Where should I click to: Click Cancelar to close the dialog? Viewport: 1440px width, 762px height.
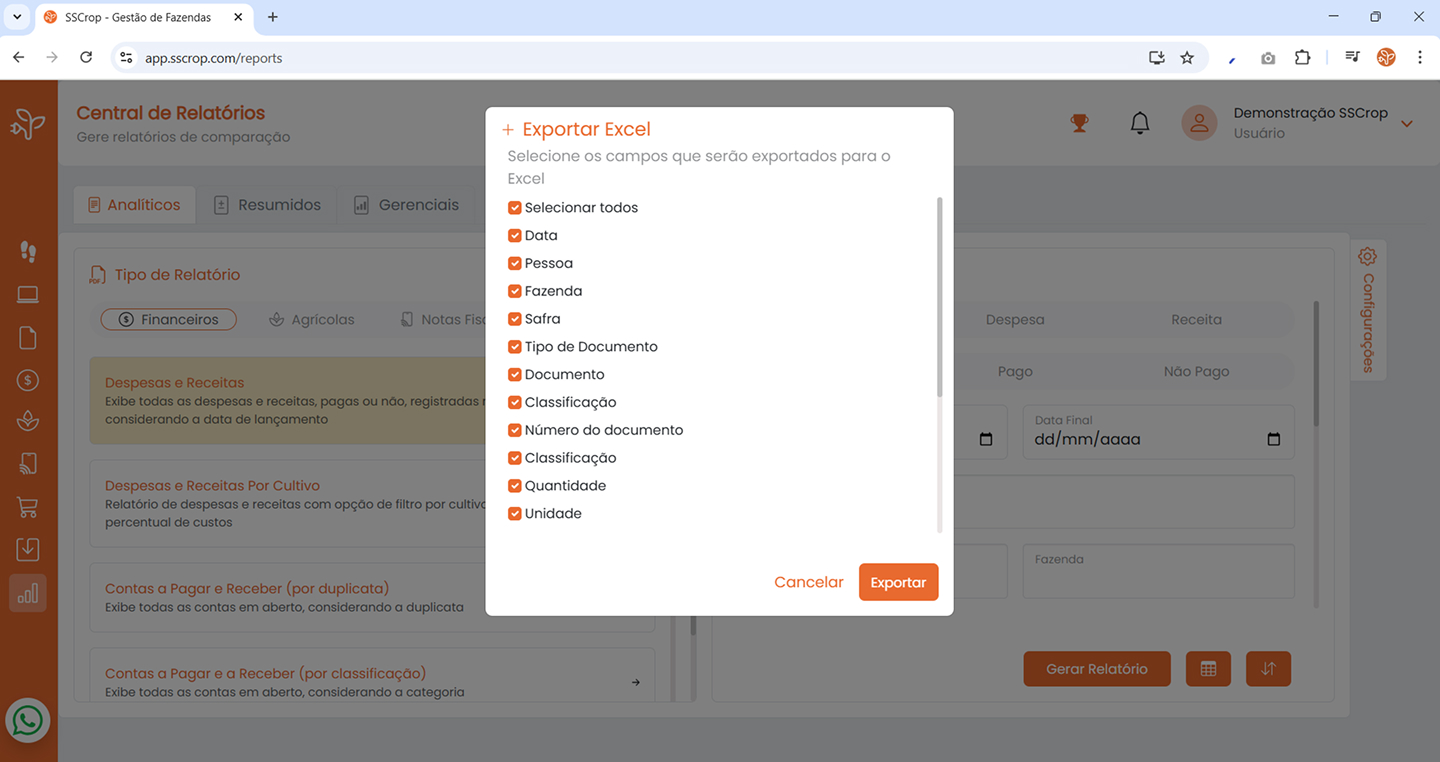coord(808,582)
